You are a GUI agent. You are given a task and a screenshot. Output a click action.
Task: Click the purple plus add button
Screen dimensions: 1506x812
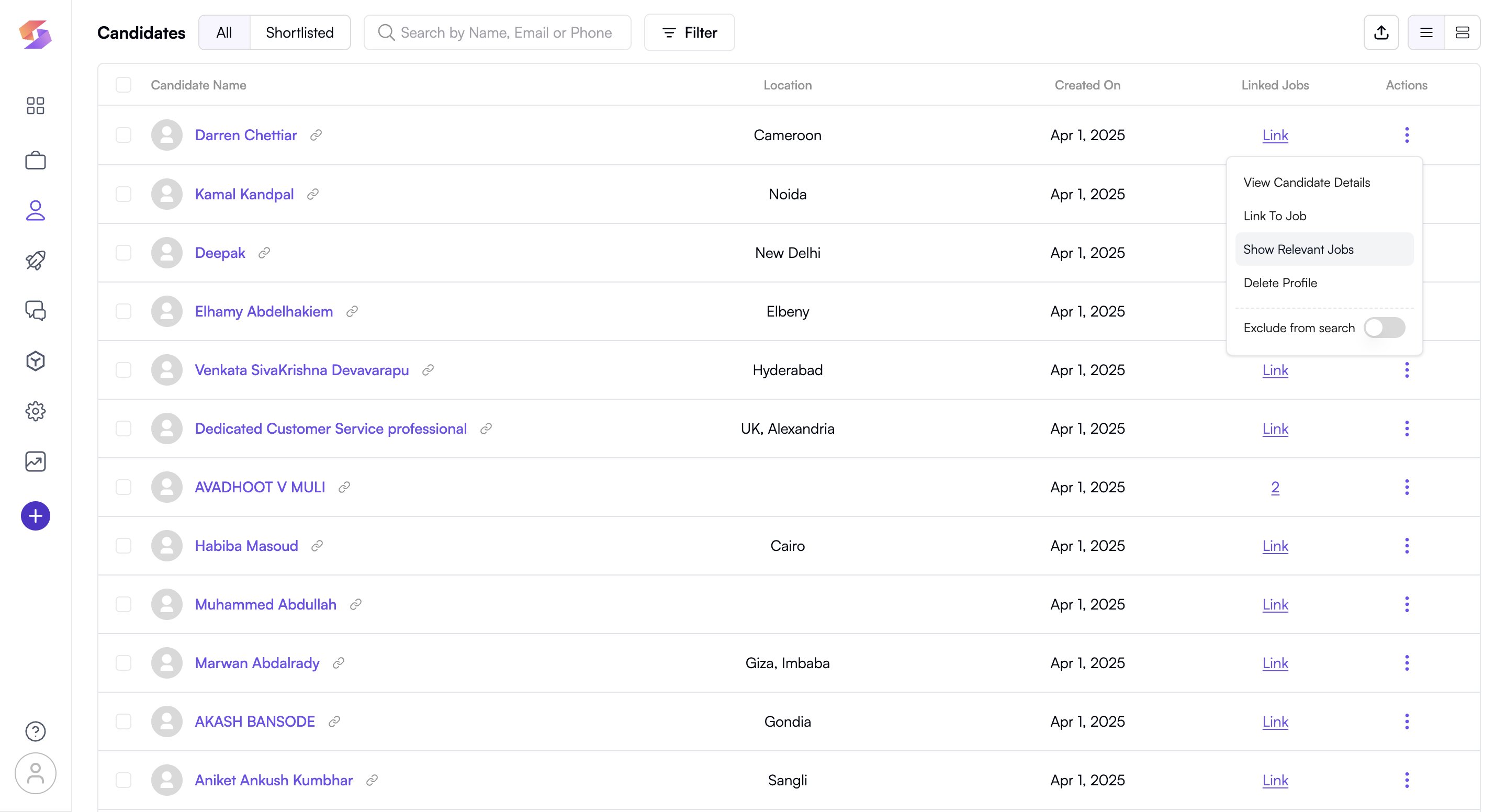tap(35, 516)
